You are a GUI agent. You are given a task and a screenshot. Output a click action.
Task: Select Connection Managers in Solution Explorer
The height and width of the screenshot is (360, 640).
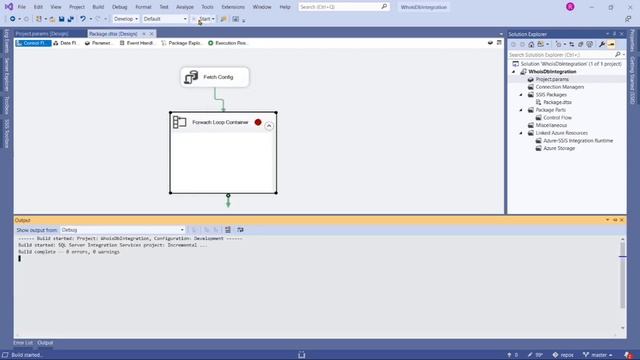pyautogui.click(x=559, y=87)
